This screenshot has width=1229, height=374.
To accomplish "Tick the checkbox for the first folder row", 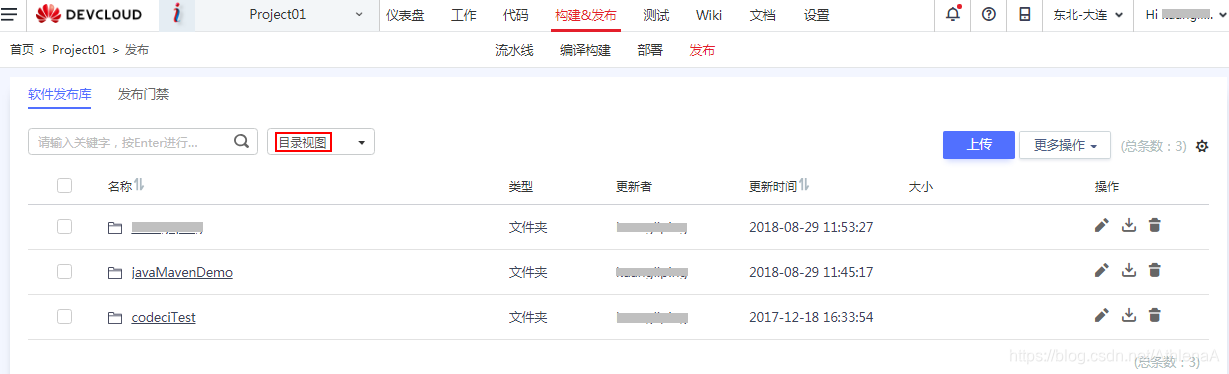I will [65, 227].
